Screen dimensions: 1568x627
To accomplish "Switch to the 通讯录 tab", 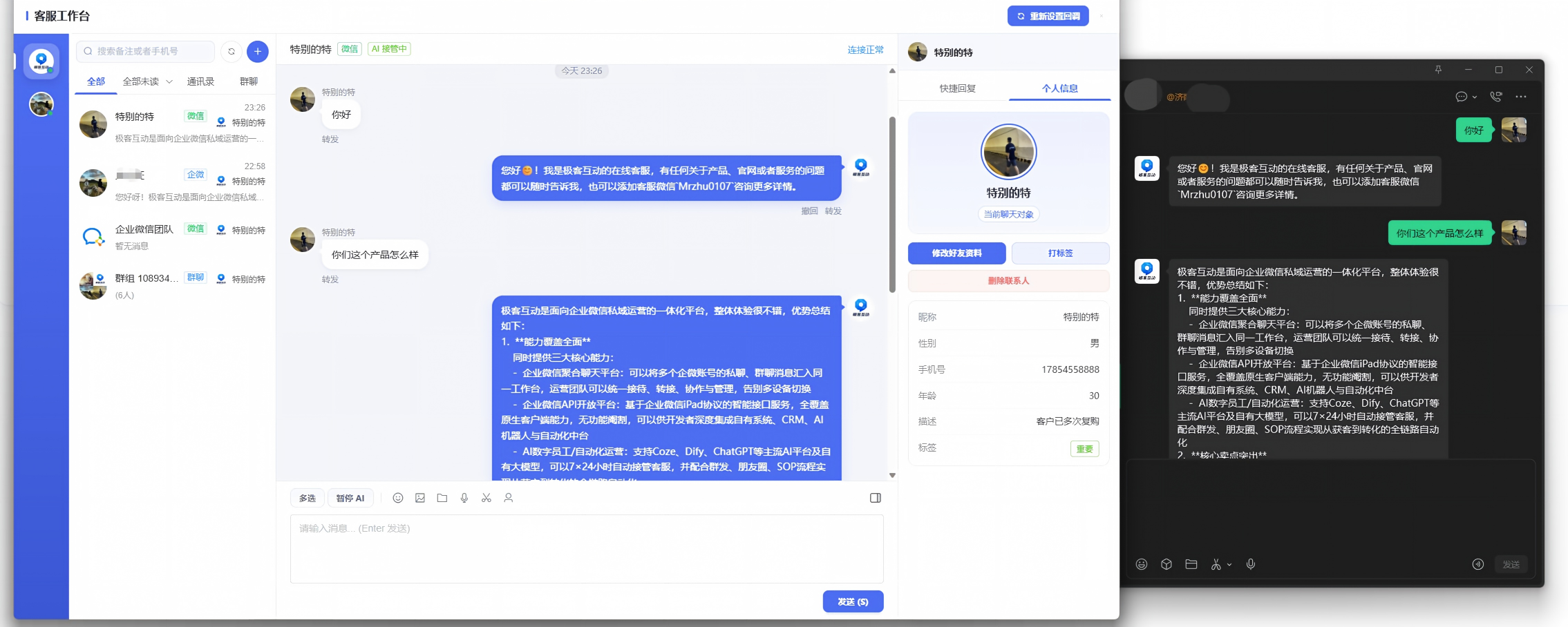I will click(x=200, y=81).
